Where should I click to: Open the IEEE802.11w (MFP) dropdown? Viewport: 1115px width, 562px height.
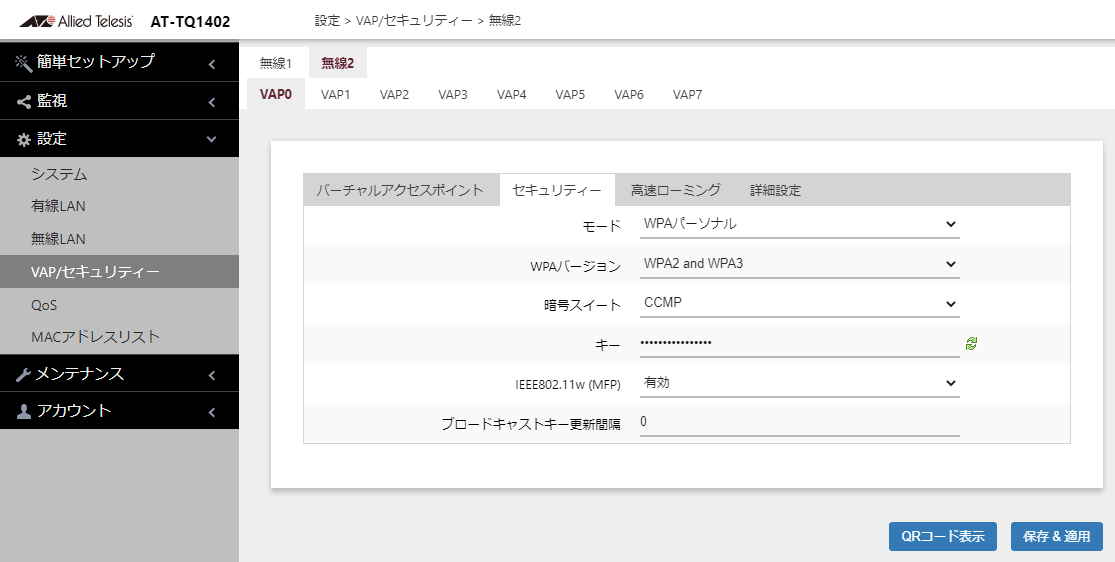(x=799, y=383)
